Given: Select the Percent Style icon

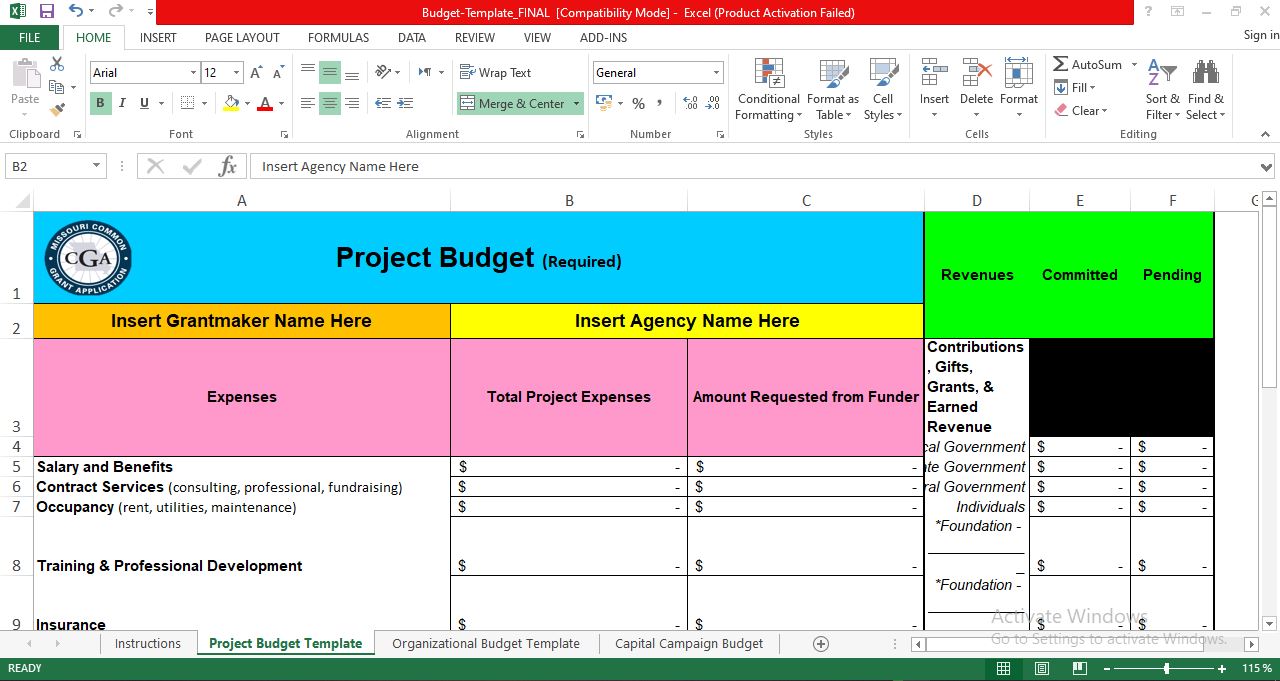Looking at the screenshot, I should tap(637, 103).
